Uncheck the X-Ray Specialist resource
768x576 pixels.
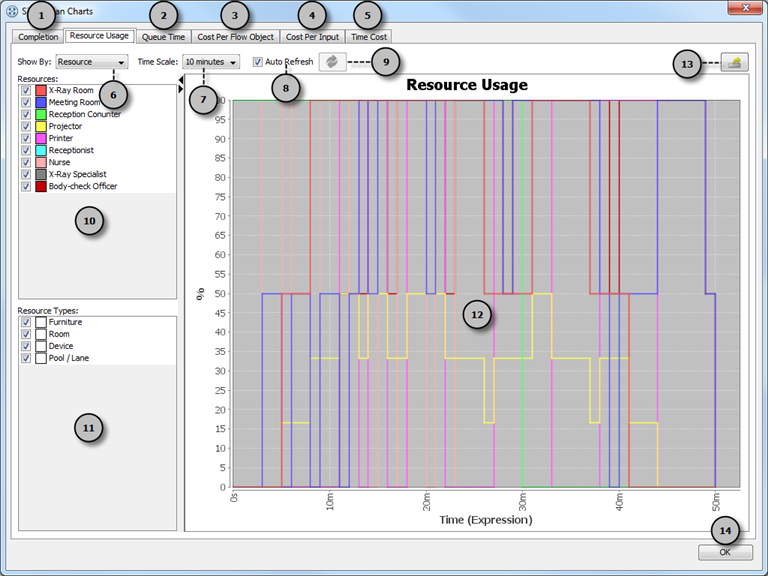[x=26, y=174]
